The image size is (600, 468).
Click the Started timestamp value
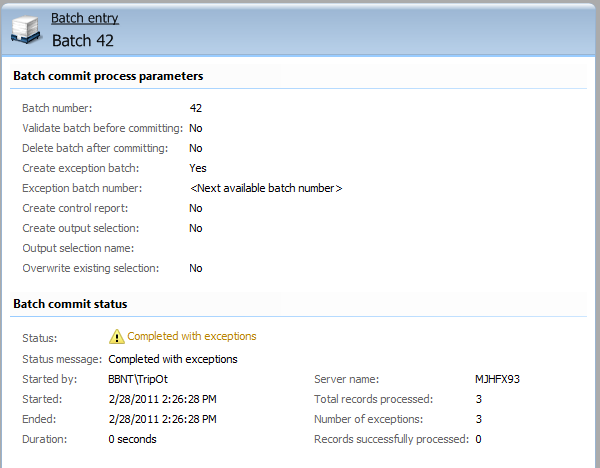coord(163,399)
